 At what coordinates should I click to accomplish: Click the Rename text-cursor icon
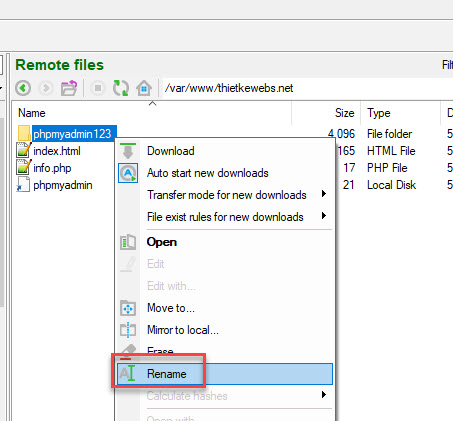click(128, 373)
